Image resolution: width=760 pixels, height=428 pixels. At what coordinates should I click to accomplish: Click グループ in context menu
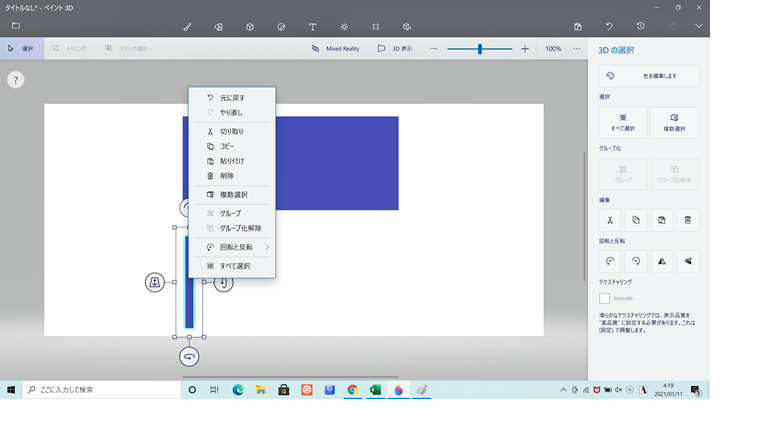pyautogui.click(x=232, y=213)
